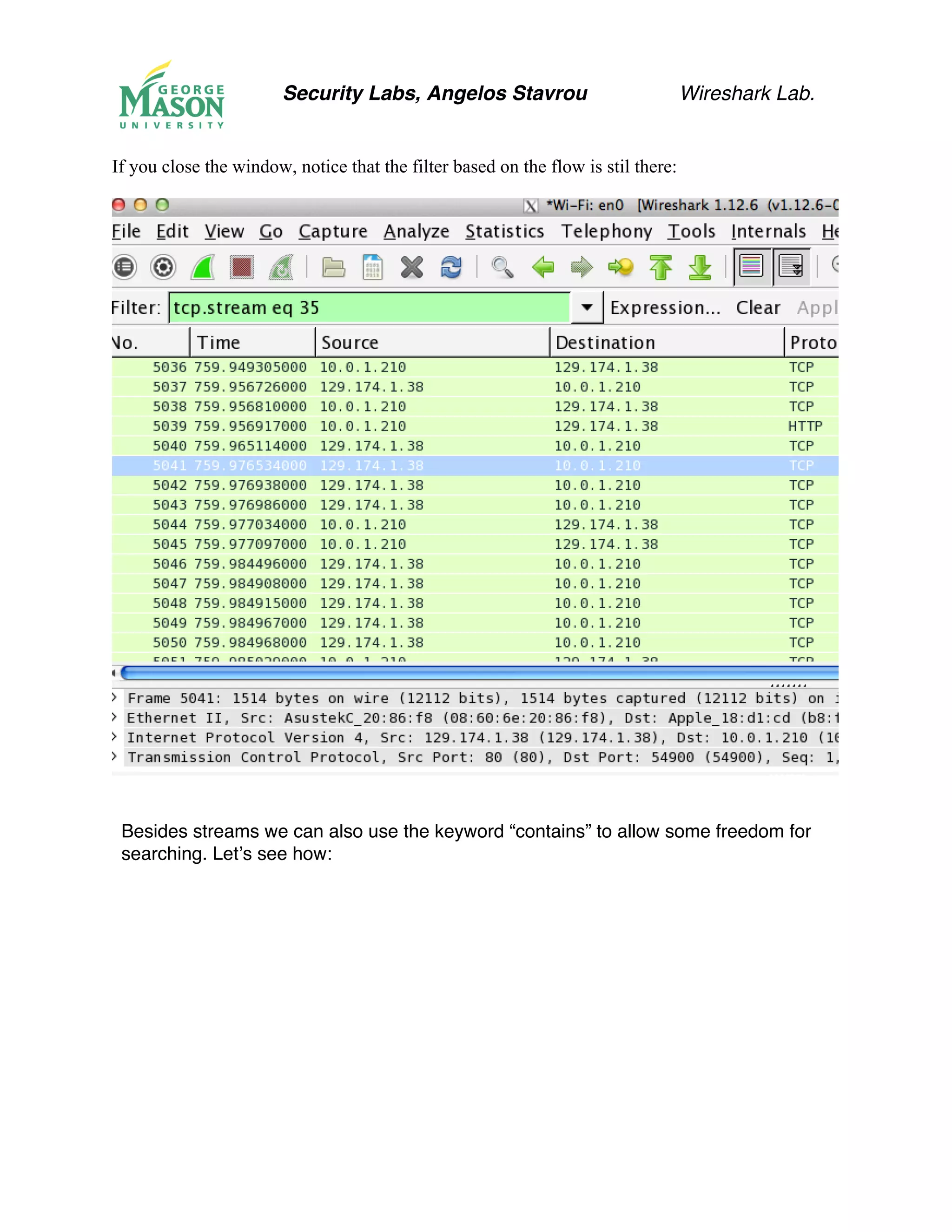The width and height of the screenshot is (952, 1232).
Task: Select packet 5045 row
Action: point(475,544)
